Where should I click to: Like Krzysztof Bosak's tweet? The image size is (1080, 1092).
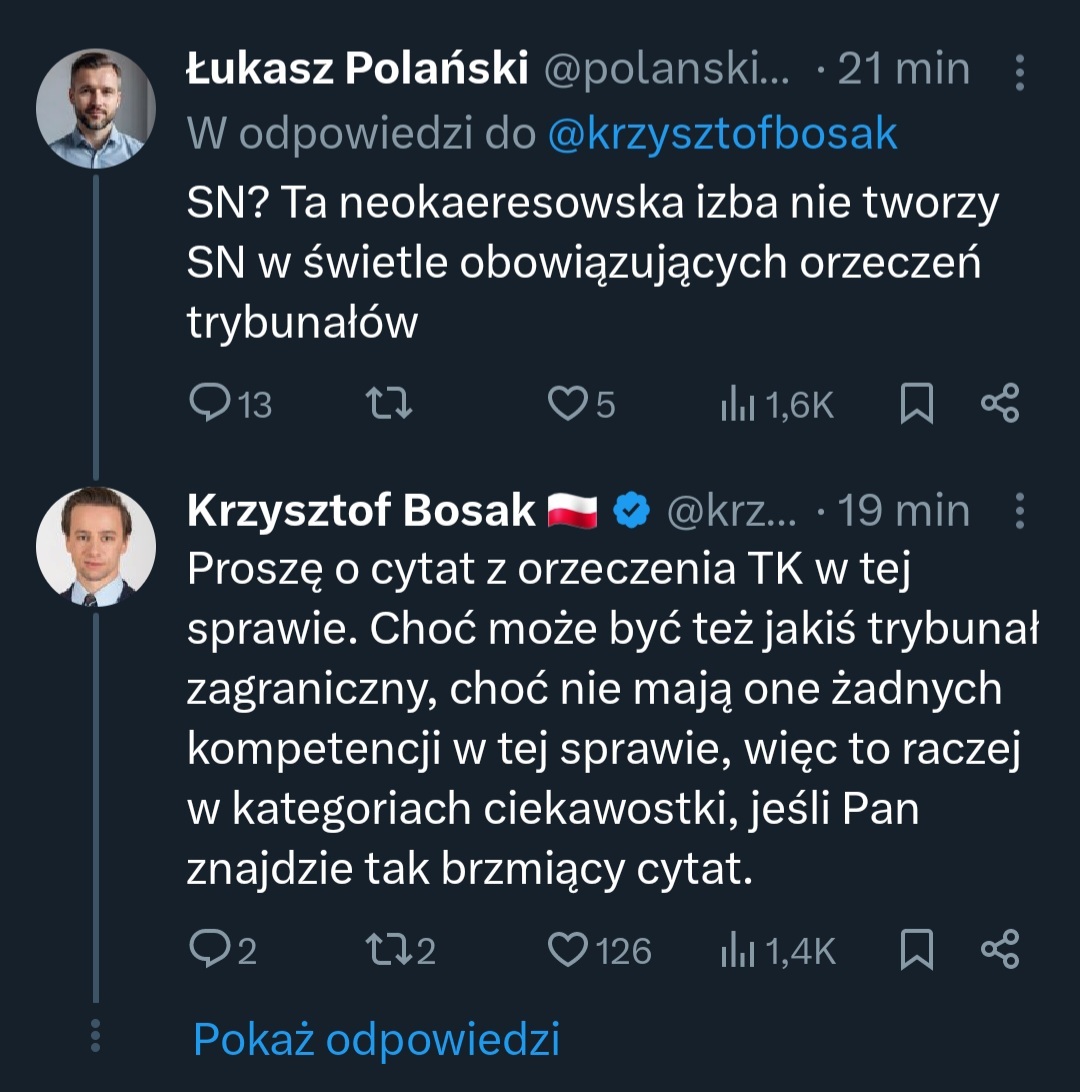point(568,949)
